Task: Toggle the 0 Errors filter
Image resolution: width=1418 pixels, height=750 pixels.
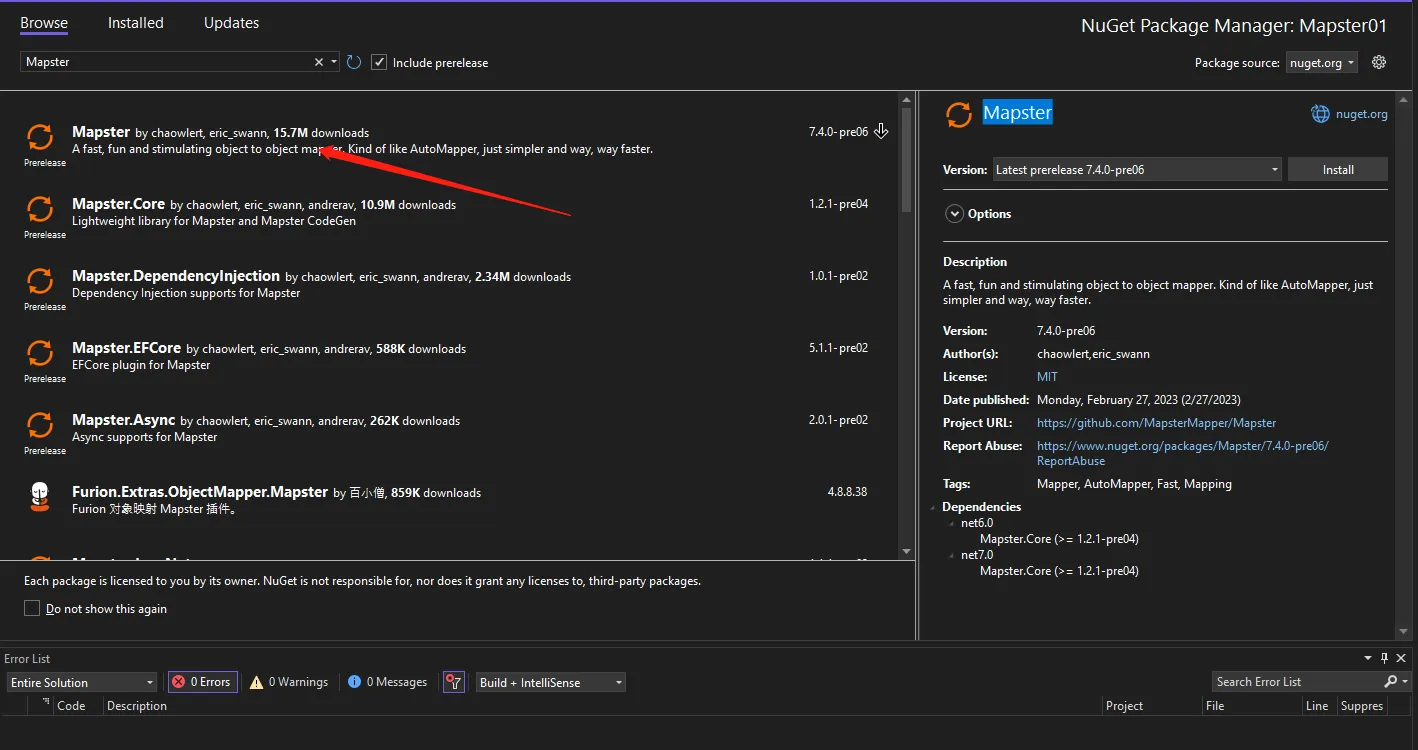Action: click(x=203, y=682)
